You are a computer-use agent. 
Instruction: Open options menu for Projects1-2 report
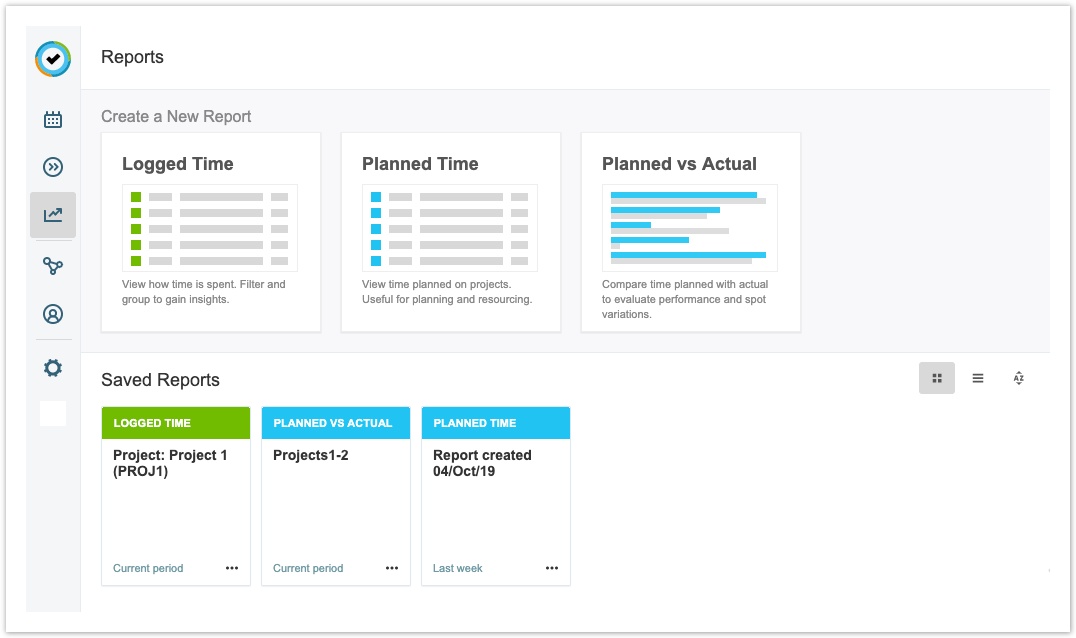392,568
